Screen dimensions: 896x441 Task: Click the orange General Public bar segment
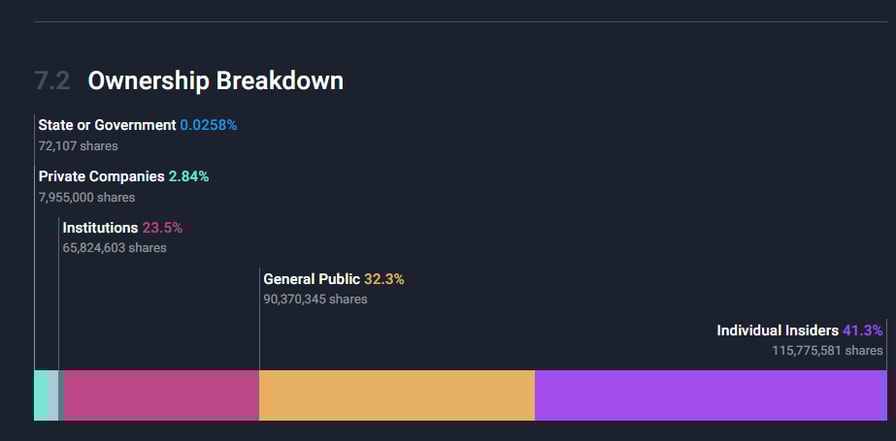397,395
